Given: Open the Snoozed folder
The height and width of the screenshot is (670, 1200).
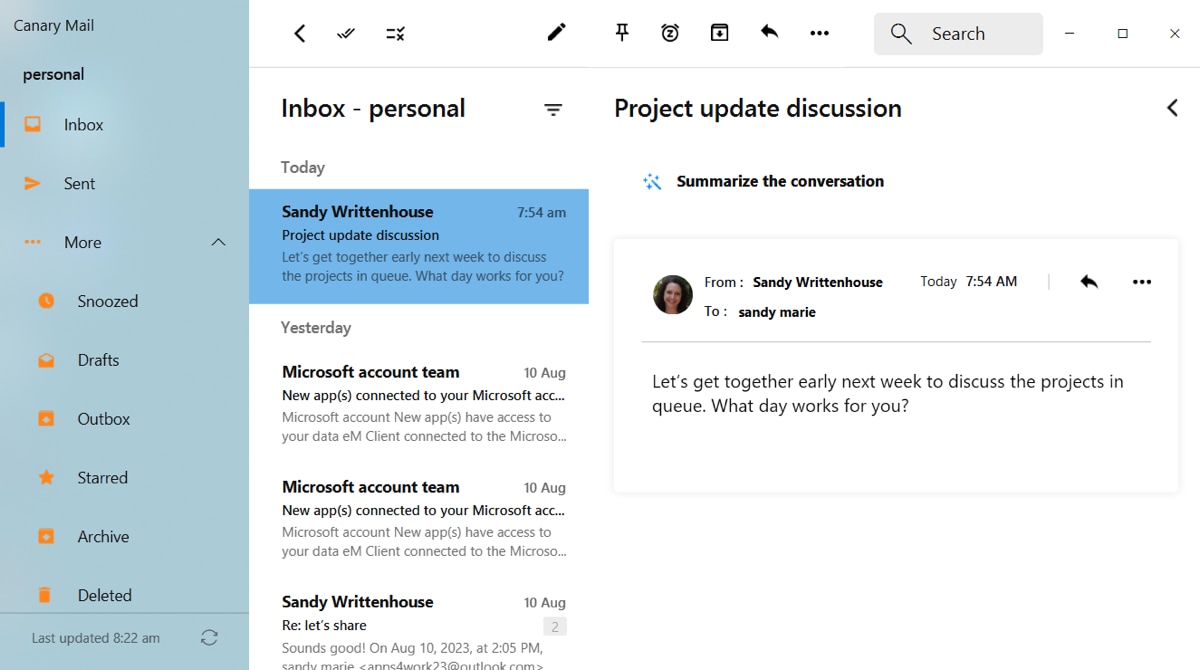Looking at the screenshot, I should 107,300.
